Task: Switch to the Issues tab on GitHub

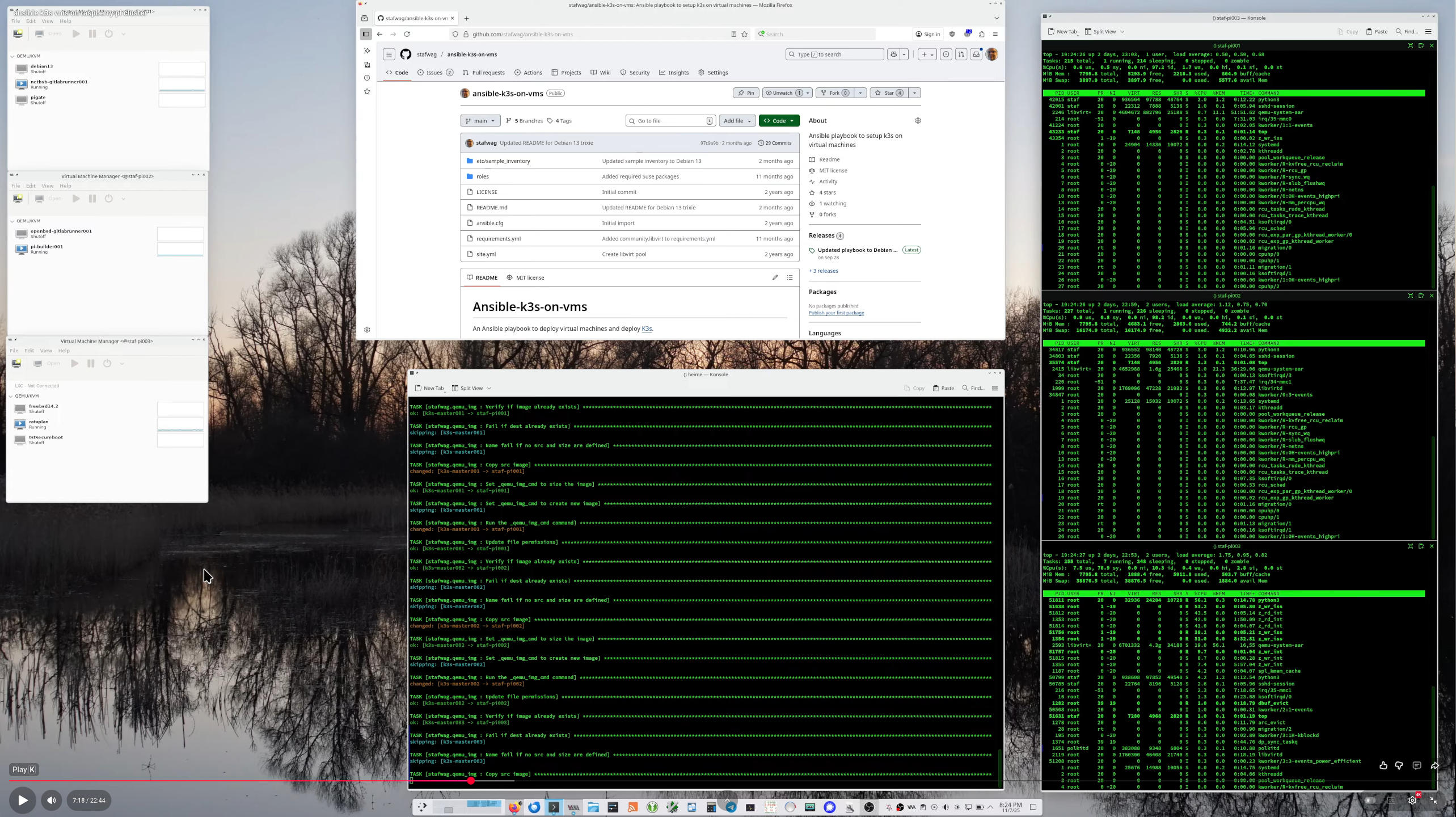Action: tap(434, 73)
